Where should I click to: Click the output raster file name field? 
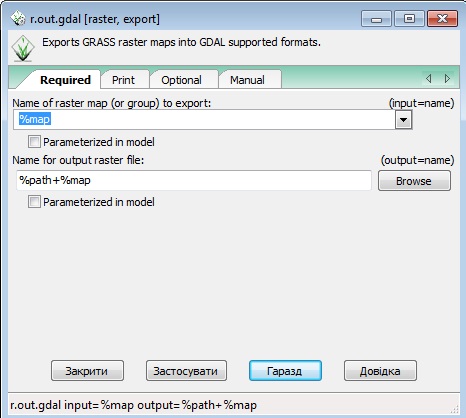194,180
